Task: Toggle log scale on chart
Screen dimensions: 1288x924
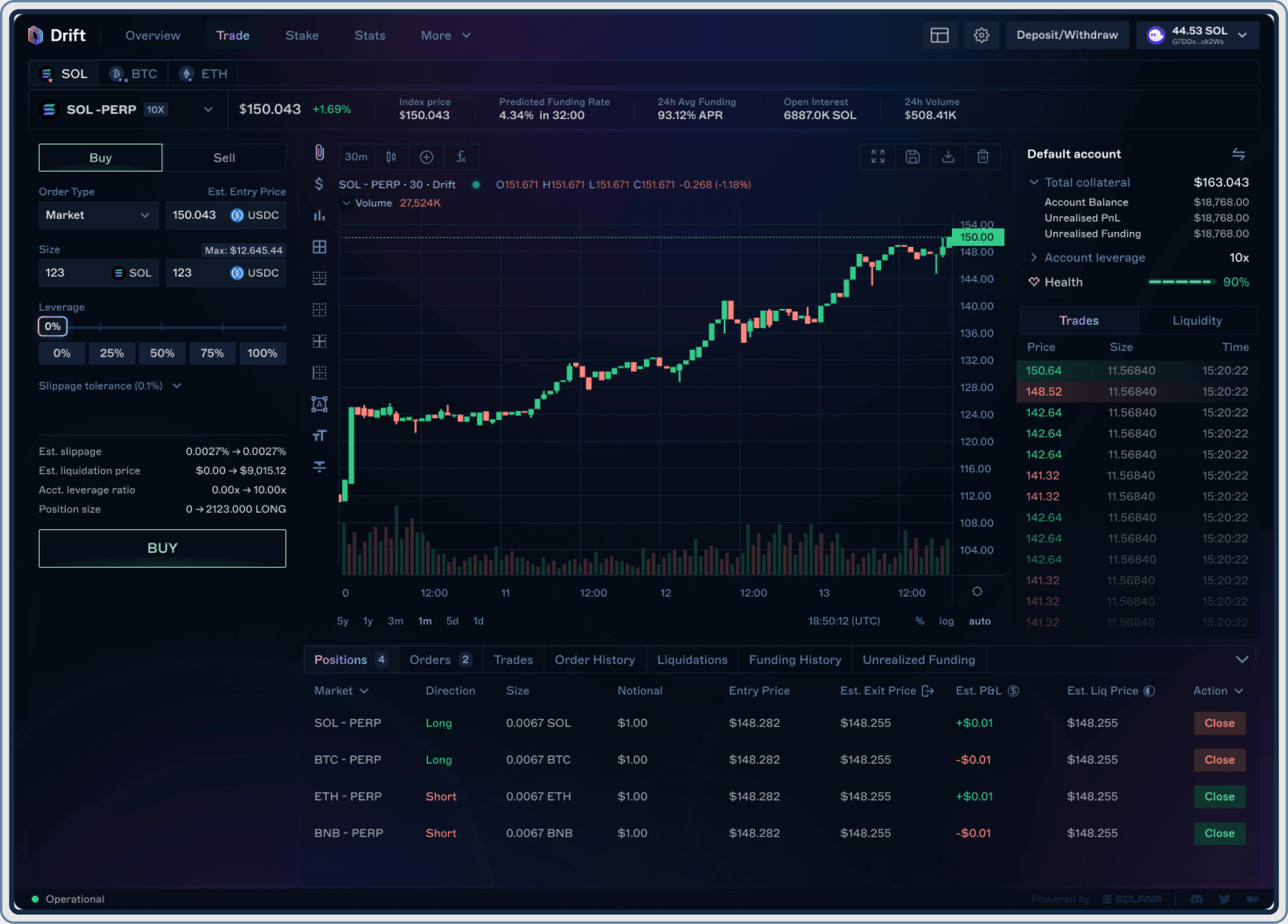Action: (946, 621)
